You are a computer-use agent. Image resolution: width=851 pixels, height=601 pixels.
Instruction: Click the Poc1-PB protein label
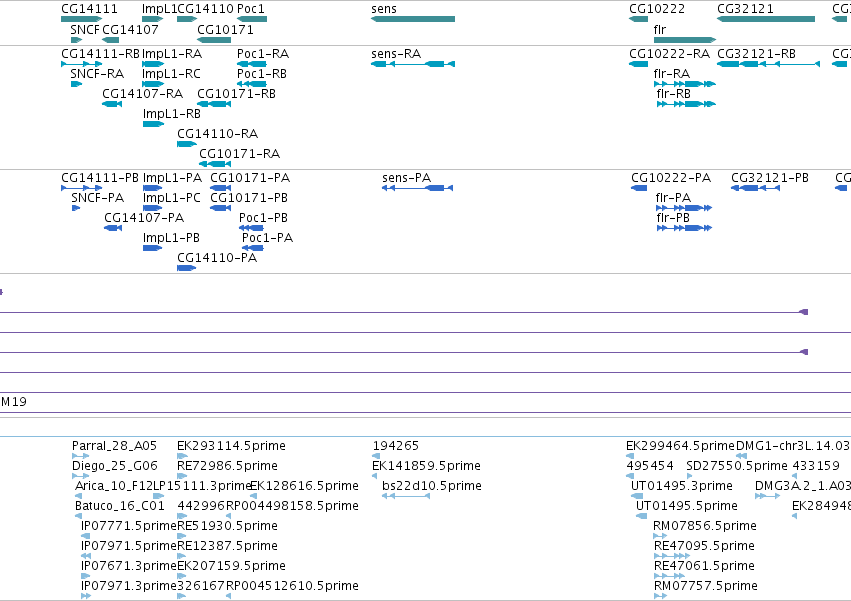(x=263, y=218)
